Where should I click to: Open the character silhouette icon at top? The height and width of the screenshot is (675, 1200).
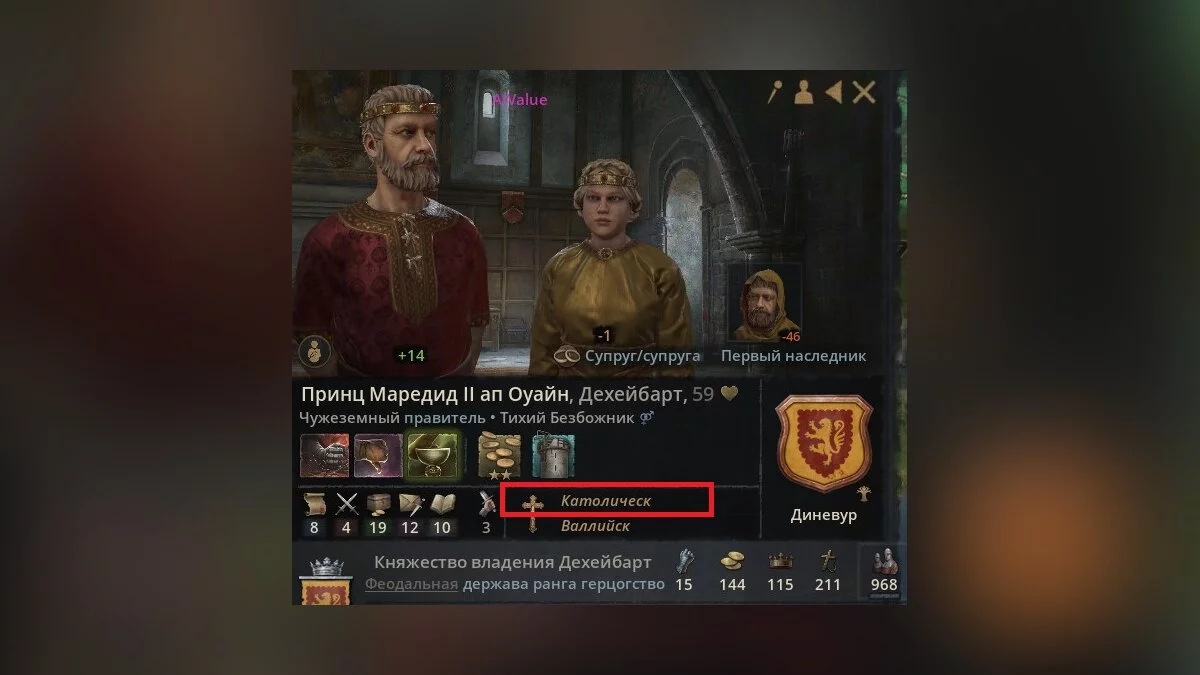803,93
